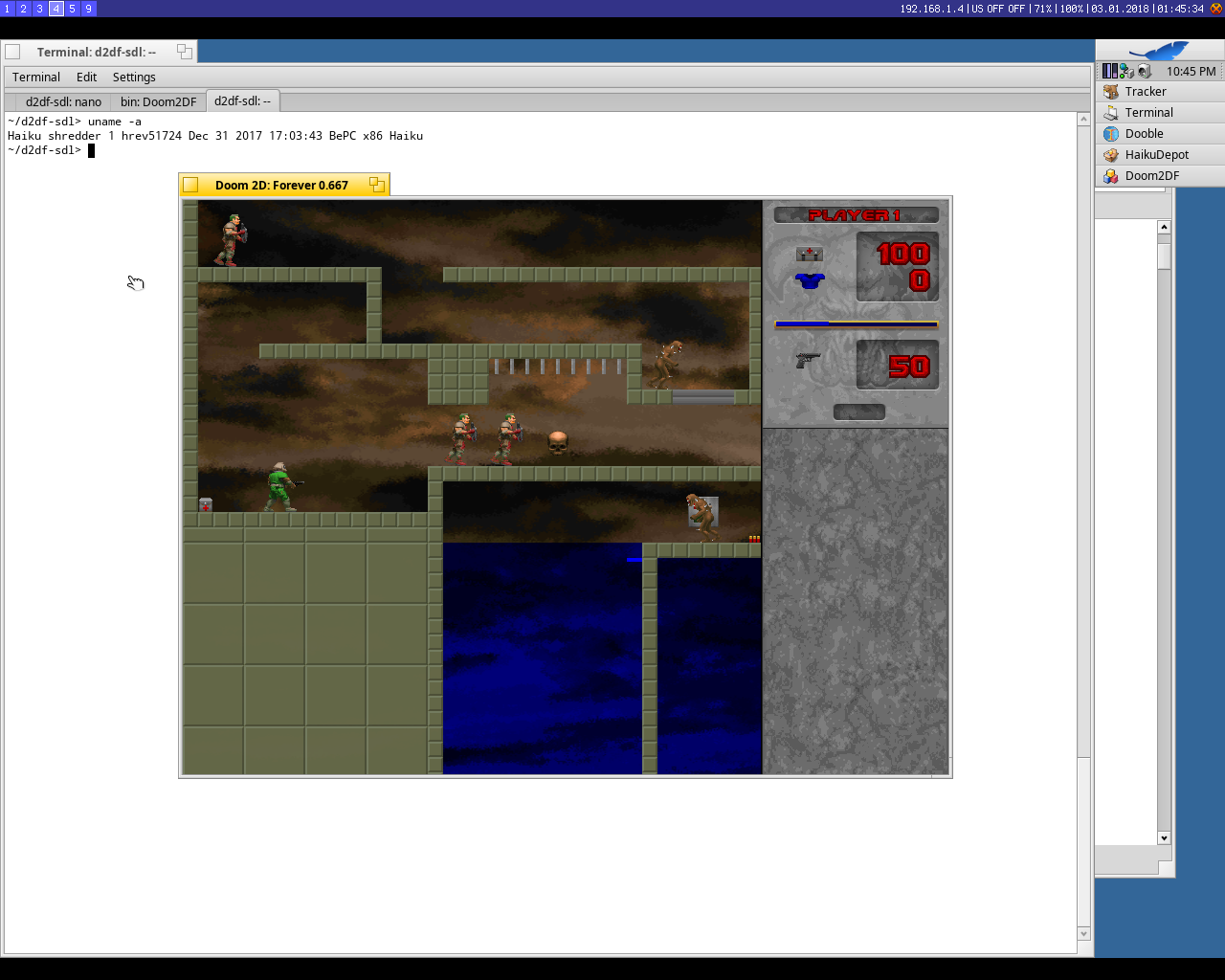Click the 'Doom 2D: Forever 0.667' title tab
Image resolution: width=1225 pixels, height=980 pixels.
coord(281,185)
